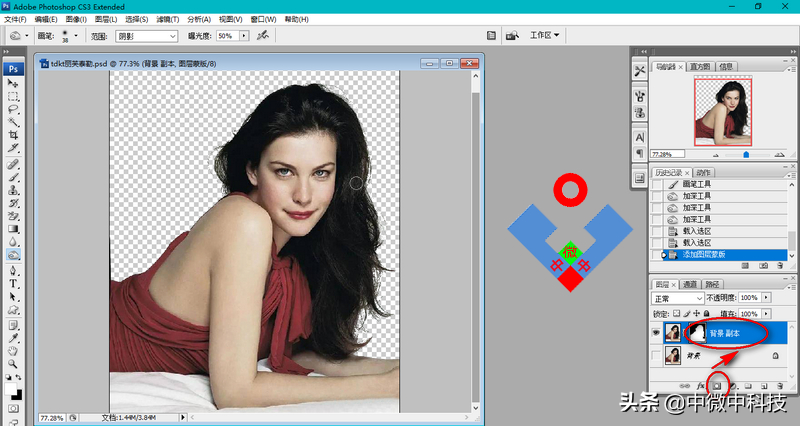Show the 背景 layer via visibility box
This screenshot has width=800, height=426.
(657, 356)
